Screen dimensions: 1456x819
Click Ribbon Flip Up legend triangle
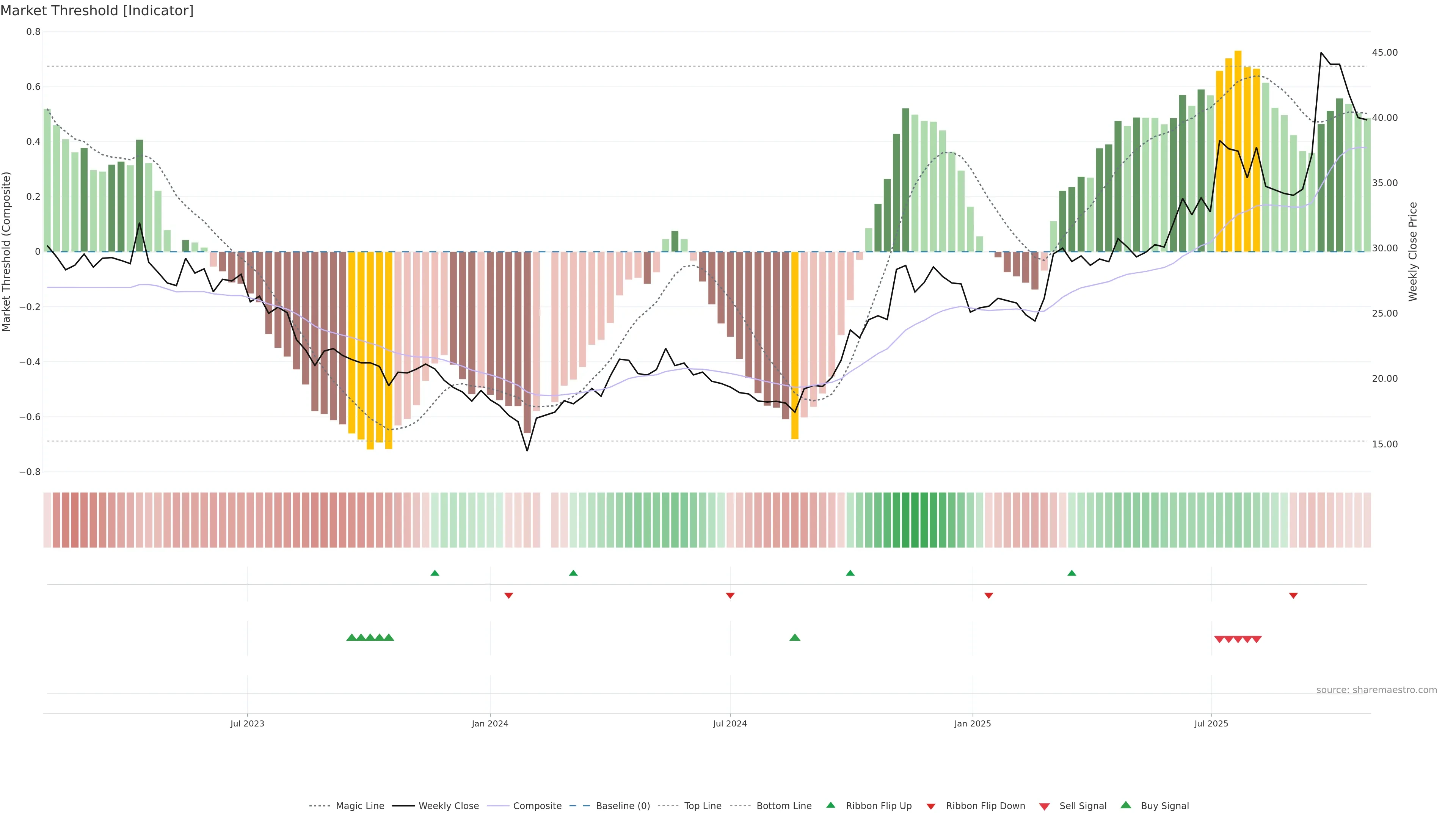(x=830, y=805)
